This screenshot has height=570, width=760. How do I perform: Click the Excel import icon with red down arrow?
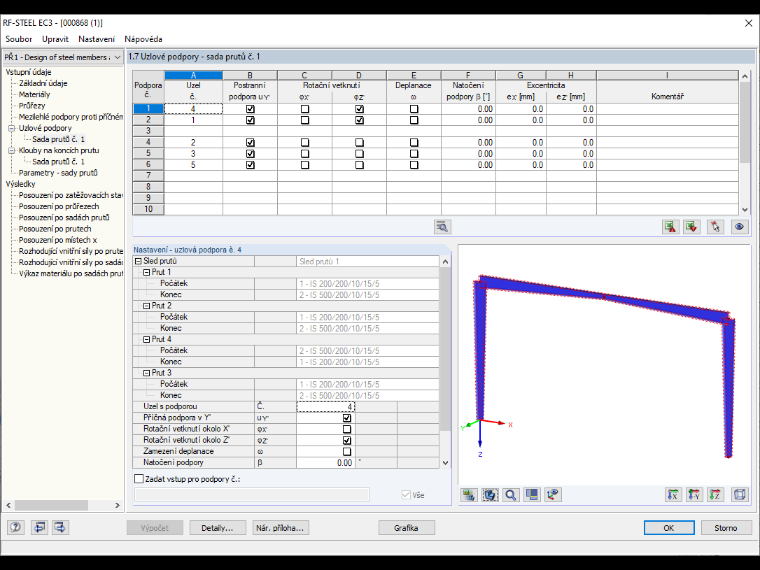692,227
